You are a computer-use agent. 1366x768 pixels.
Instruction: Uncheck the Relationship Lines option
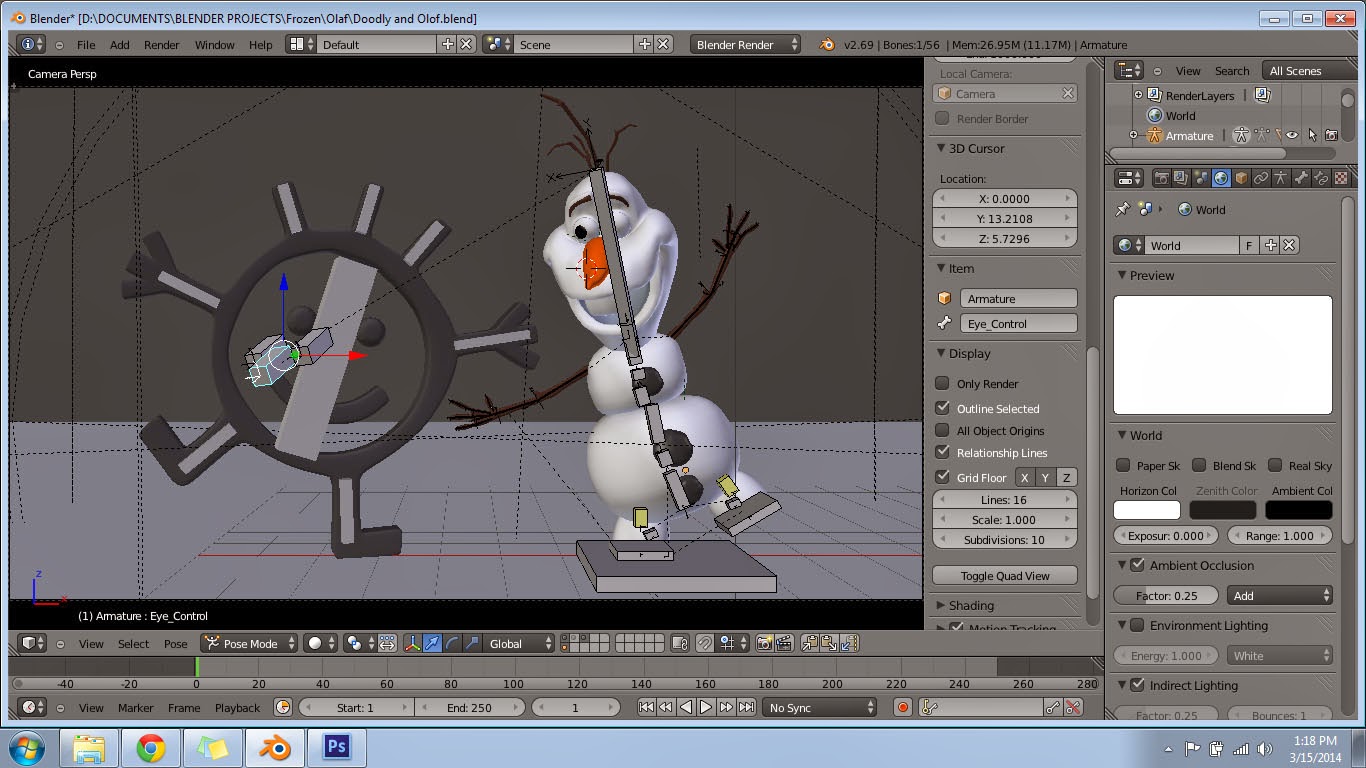pos(942,452)
